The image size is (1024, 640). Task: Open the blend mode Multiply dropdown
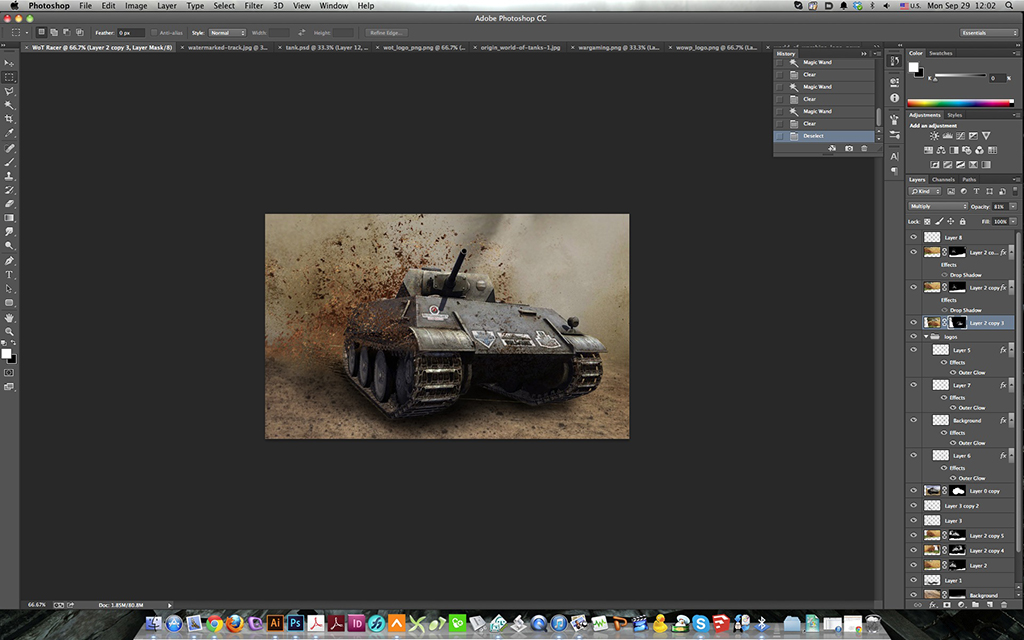(938, 206)
